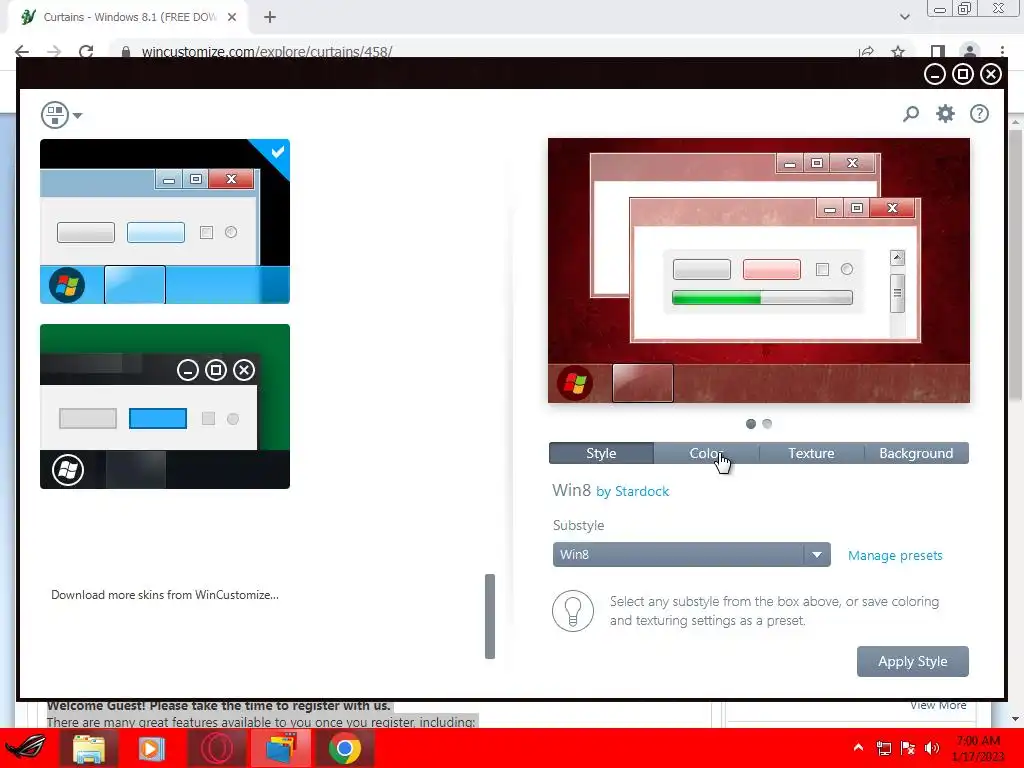Click the Stardock author link
The height and width of the screenshot is (768, 1024).
[x=642, y=491]
